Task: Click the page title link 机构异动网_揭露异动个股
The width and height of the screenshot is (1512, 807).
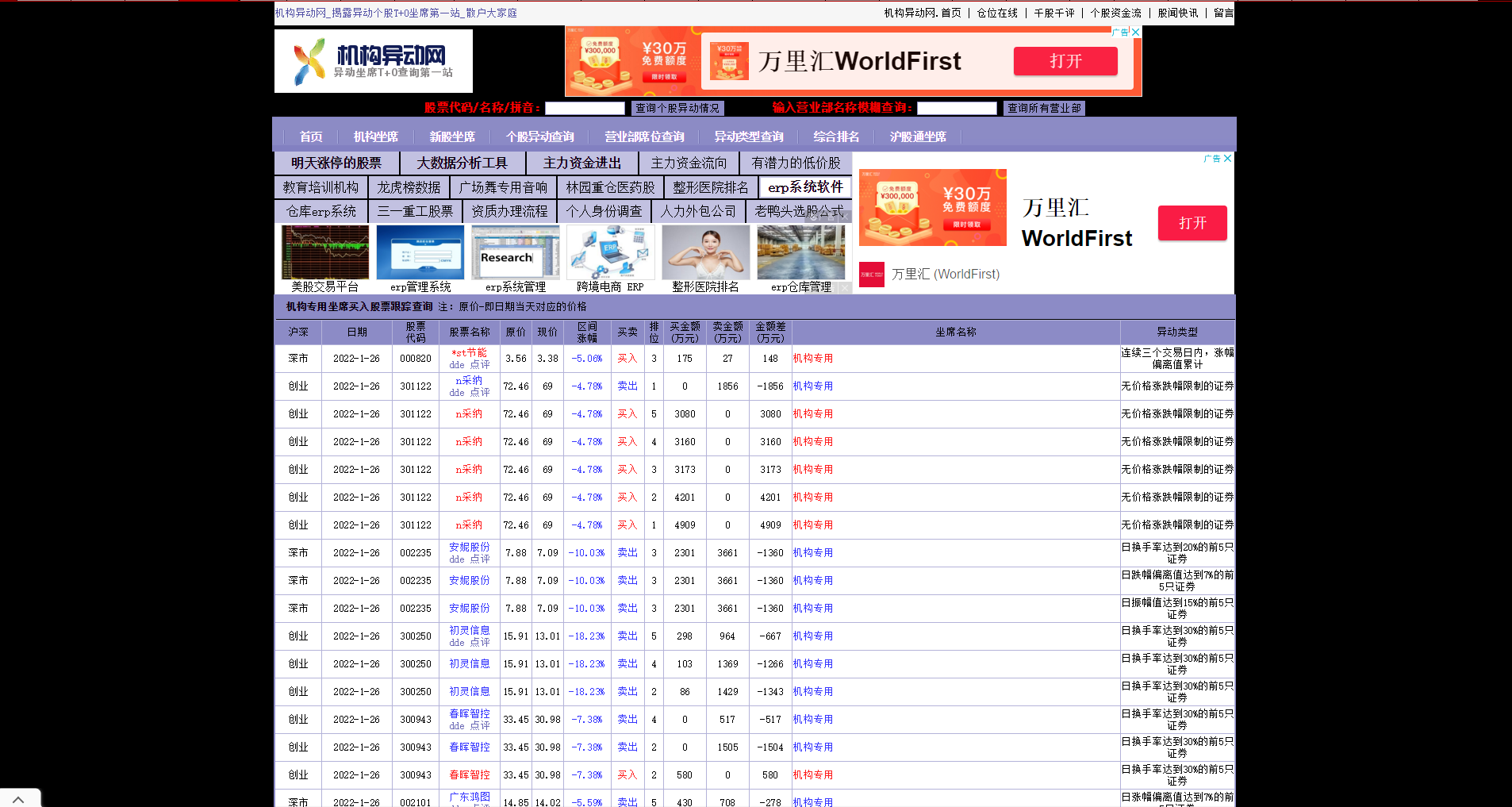Action: coord(396,13)
